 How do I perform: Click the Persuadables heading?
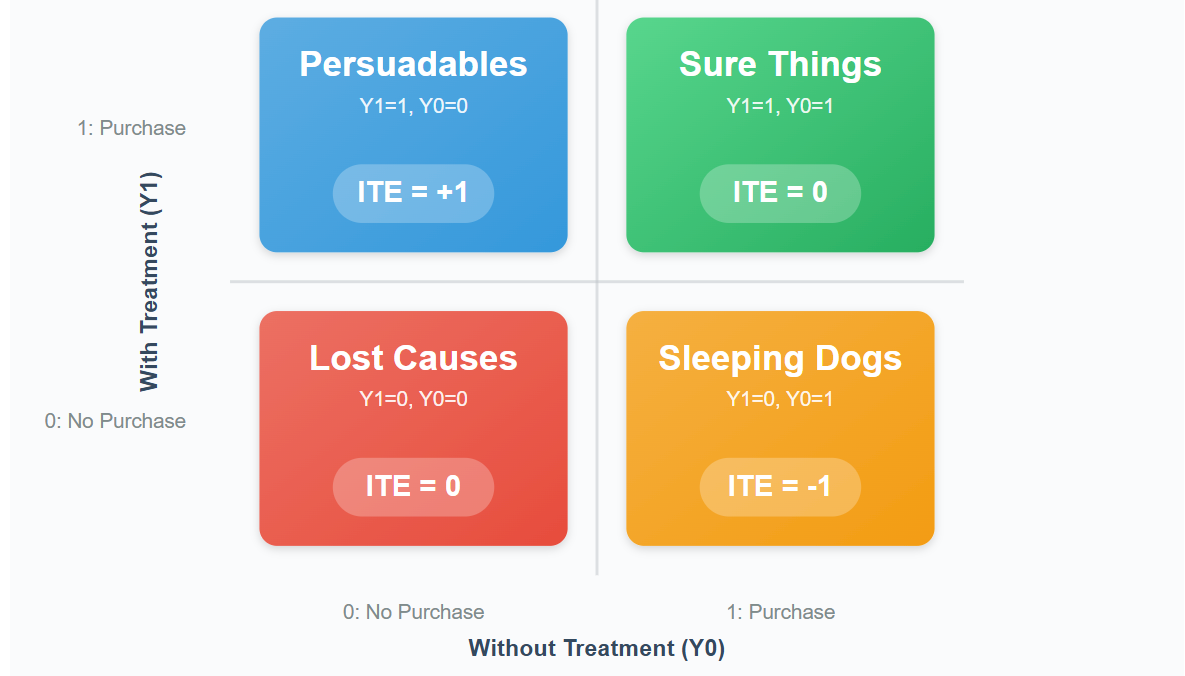click(413, 64)
